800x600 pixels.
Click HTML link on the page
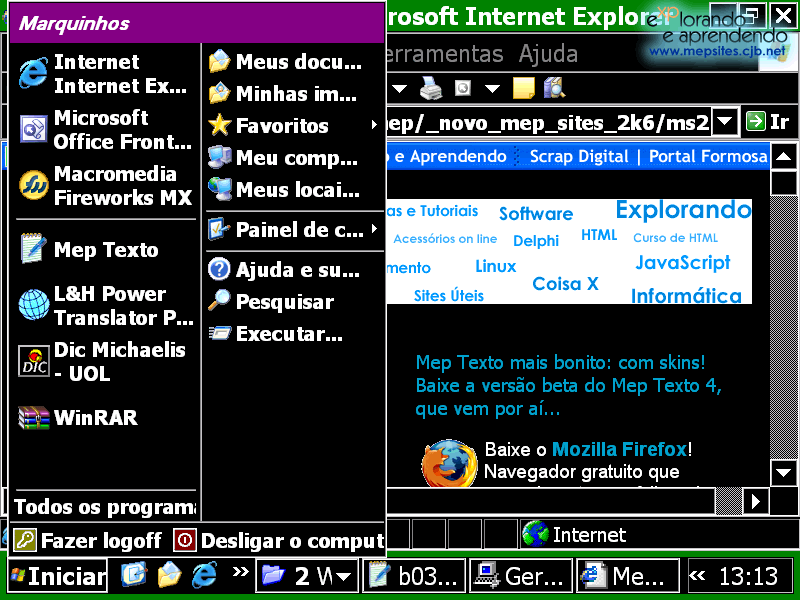[599, 235]
